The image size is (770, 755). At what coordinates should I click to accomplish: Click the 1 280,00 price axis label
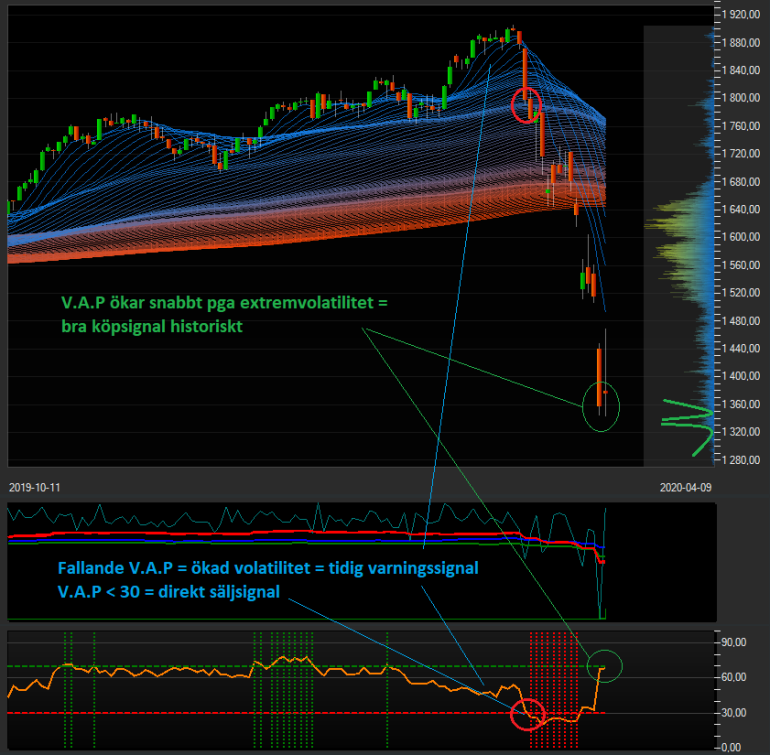pyautogui.click(x=741, y=460)
